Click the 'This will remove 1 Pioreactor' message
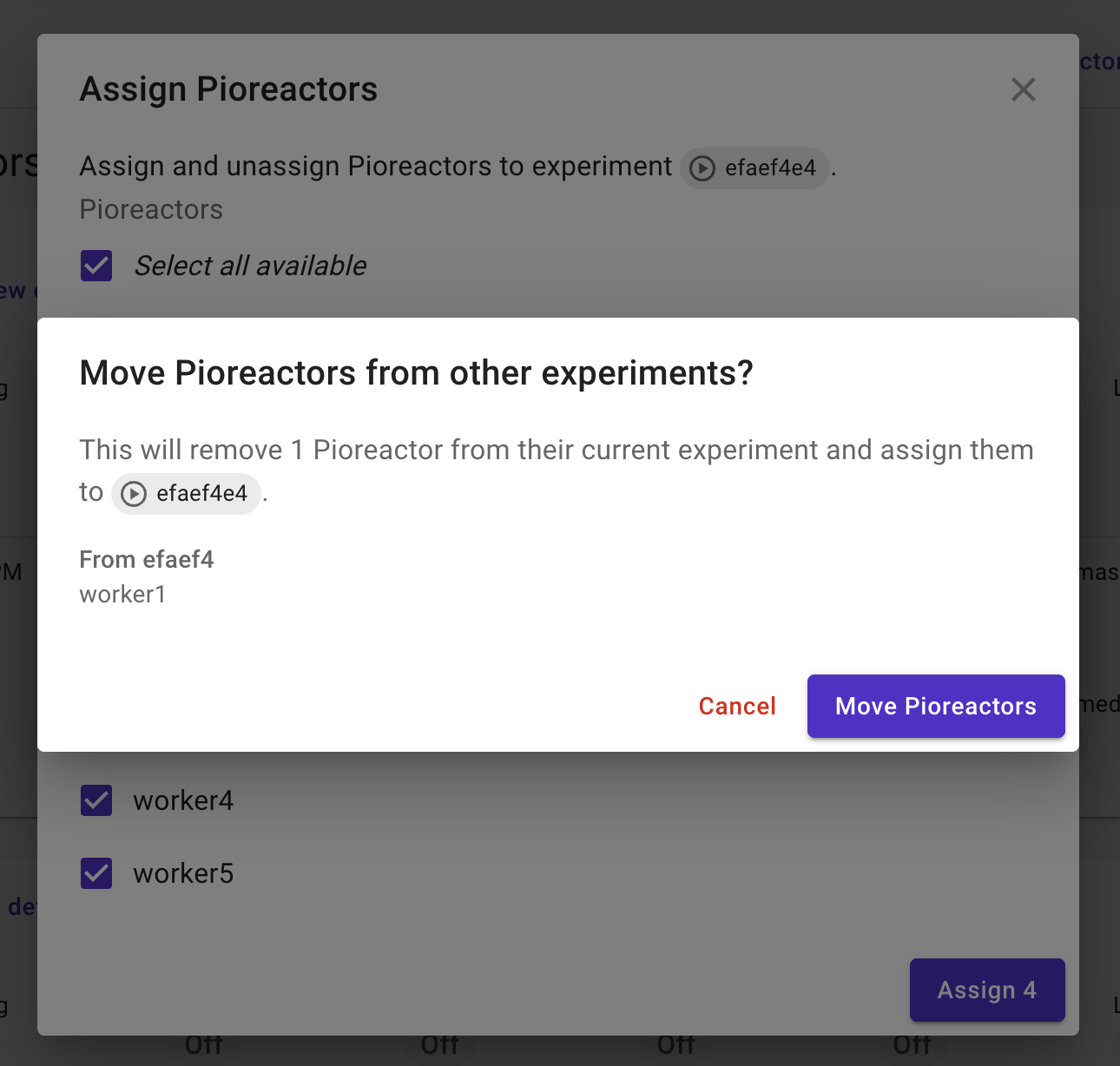1120x1066 pixels. (556, 451)
